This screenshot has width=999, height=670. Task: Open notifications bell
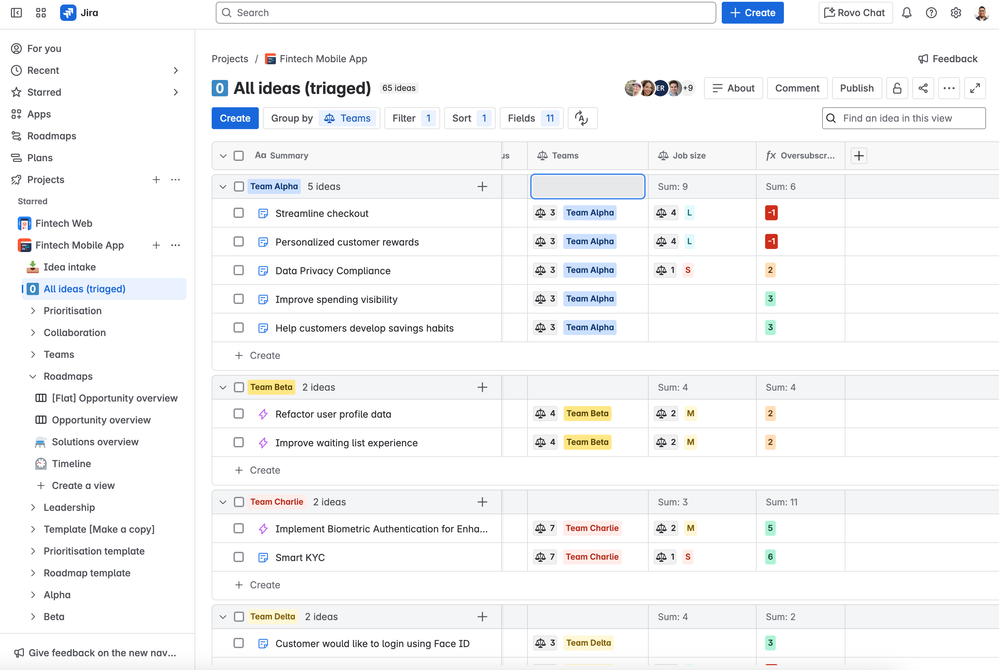click(907, 13)
